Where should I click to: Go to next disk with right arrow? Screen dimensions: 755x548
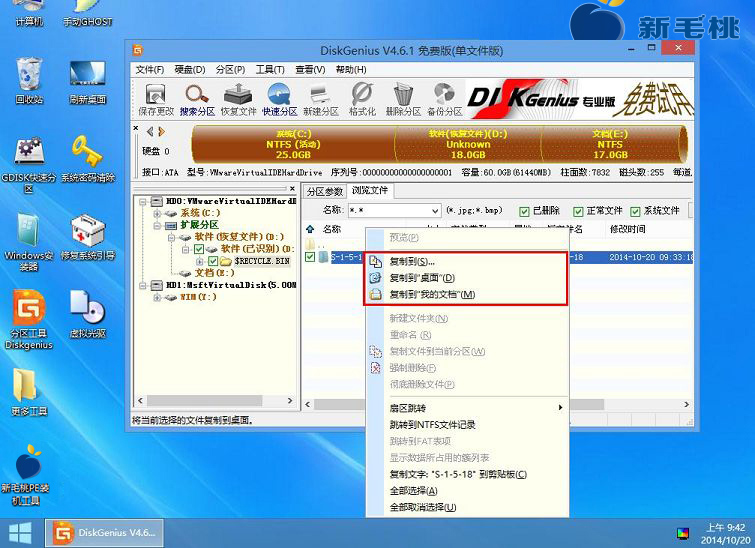[161, 131]
